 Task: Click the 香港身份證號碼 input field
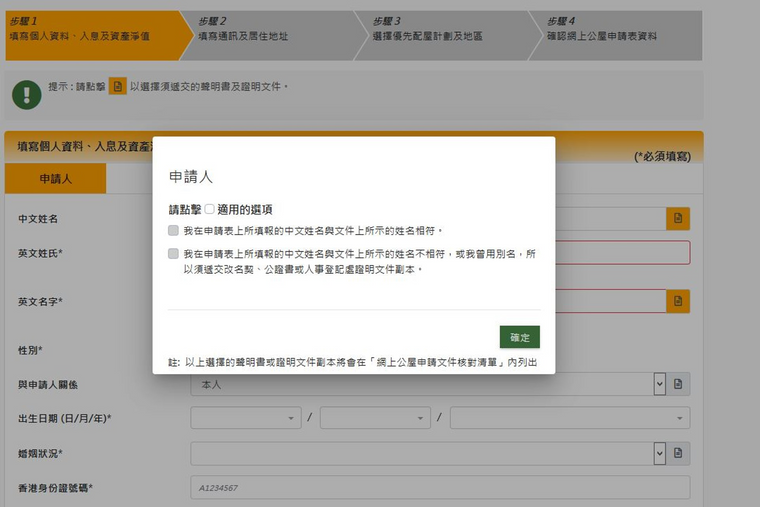tap(440, 487)
